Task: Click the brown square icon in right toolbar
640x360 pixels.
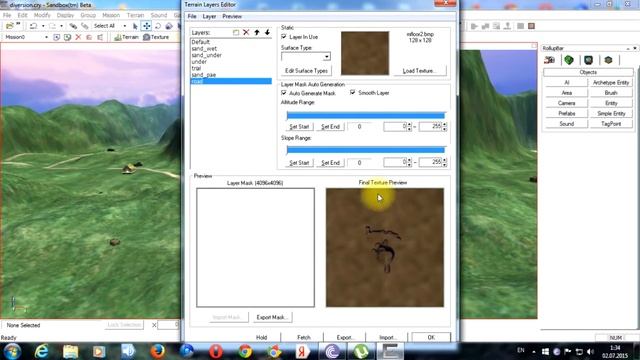Action: pyautogui.click(x=531, y=26)
